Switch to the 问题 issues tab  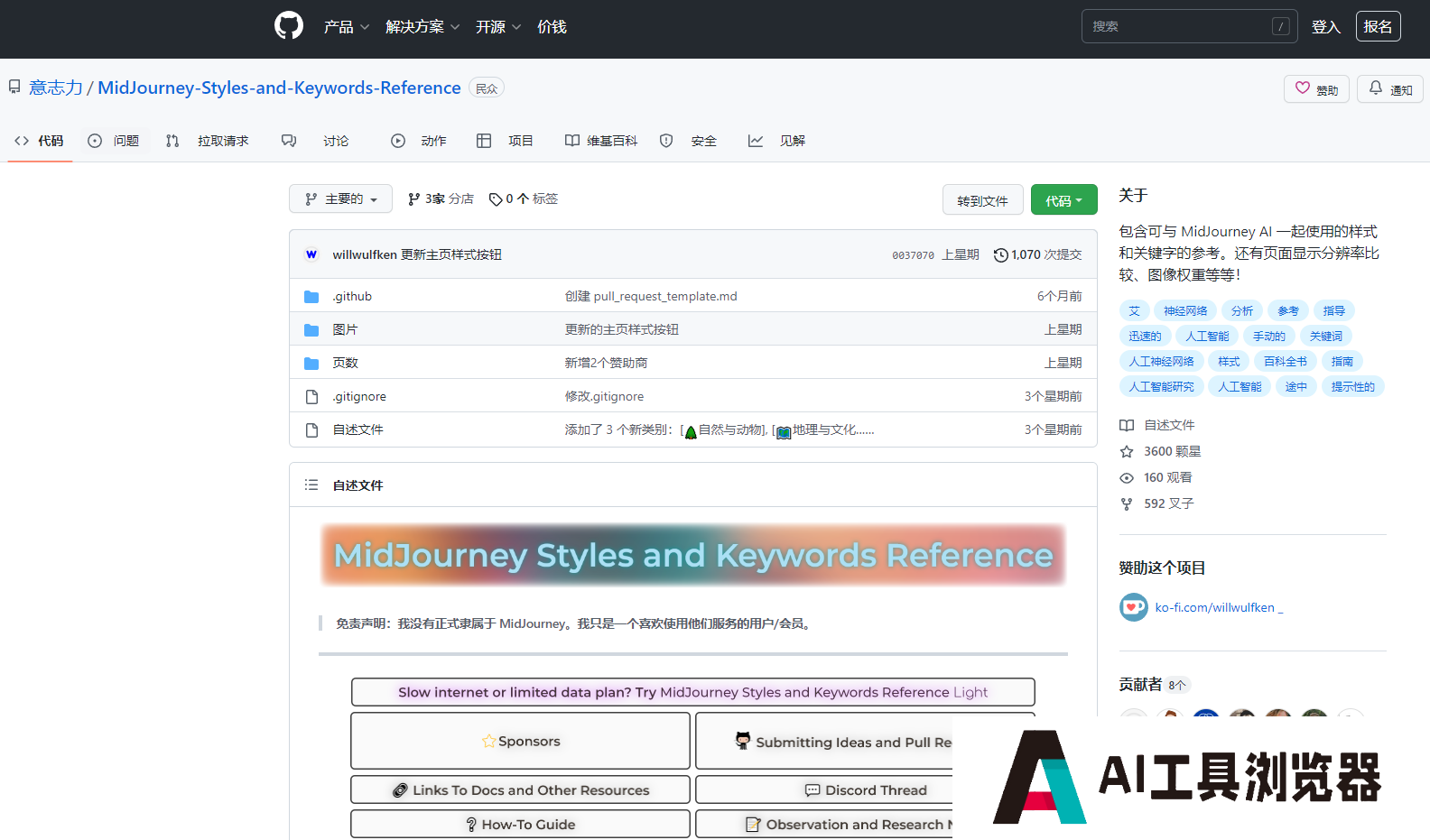pos(114,141)
